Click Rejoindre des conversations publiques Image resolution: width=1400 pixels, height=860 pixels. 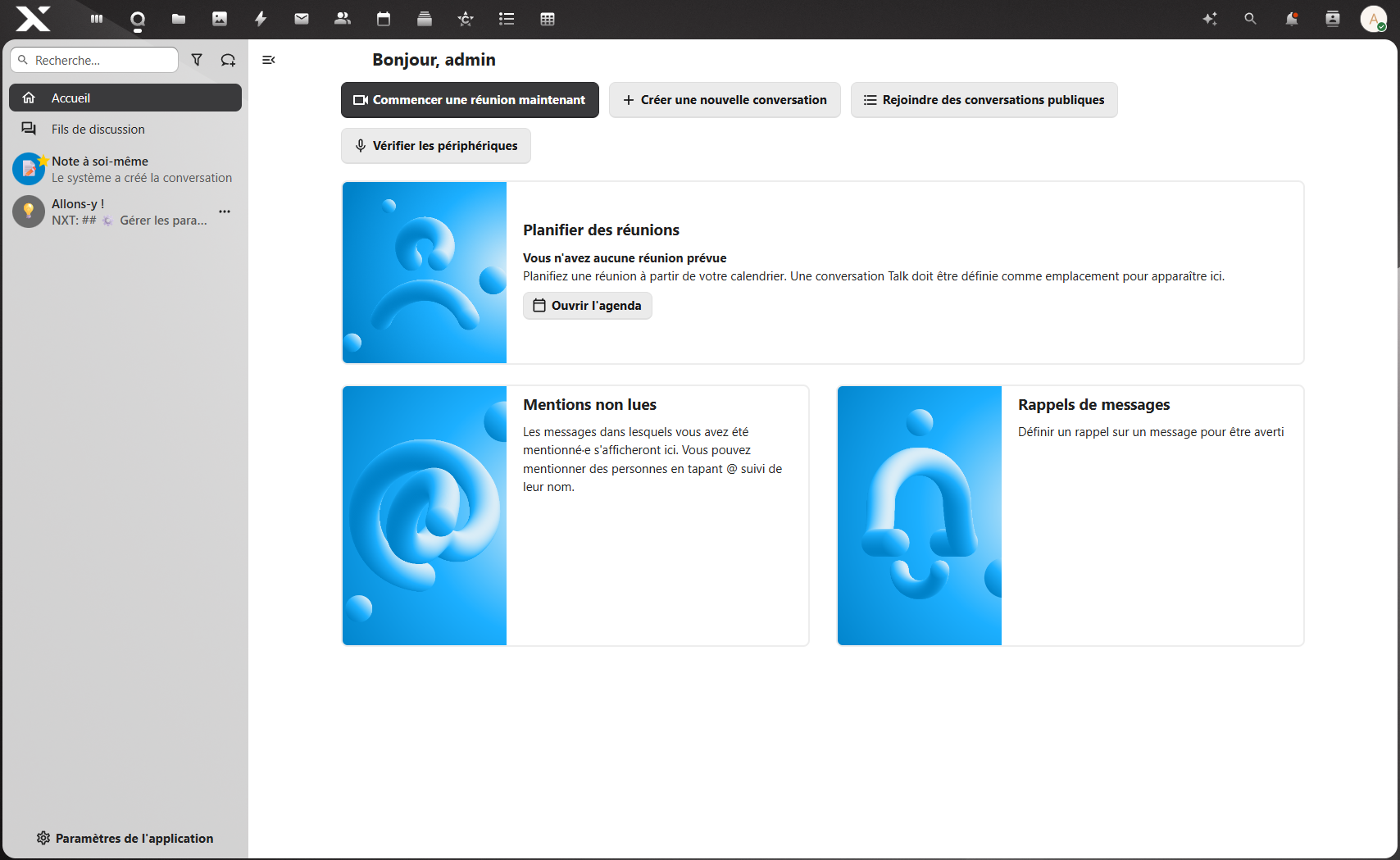point(984,100)
